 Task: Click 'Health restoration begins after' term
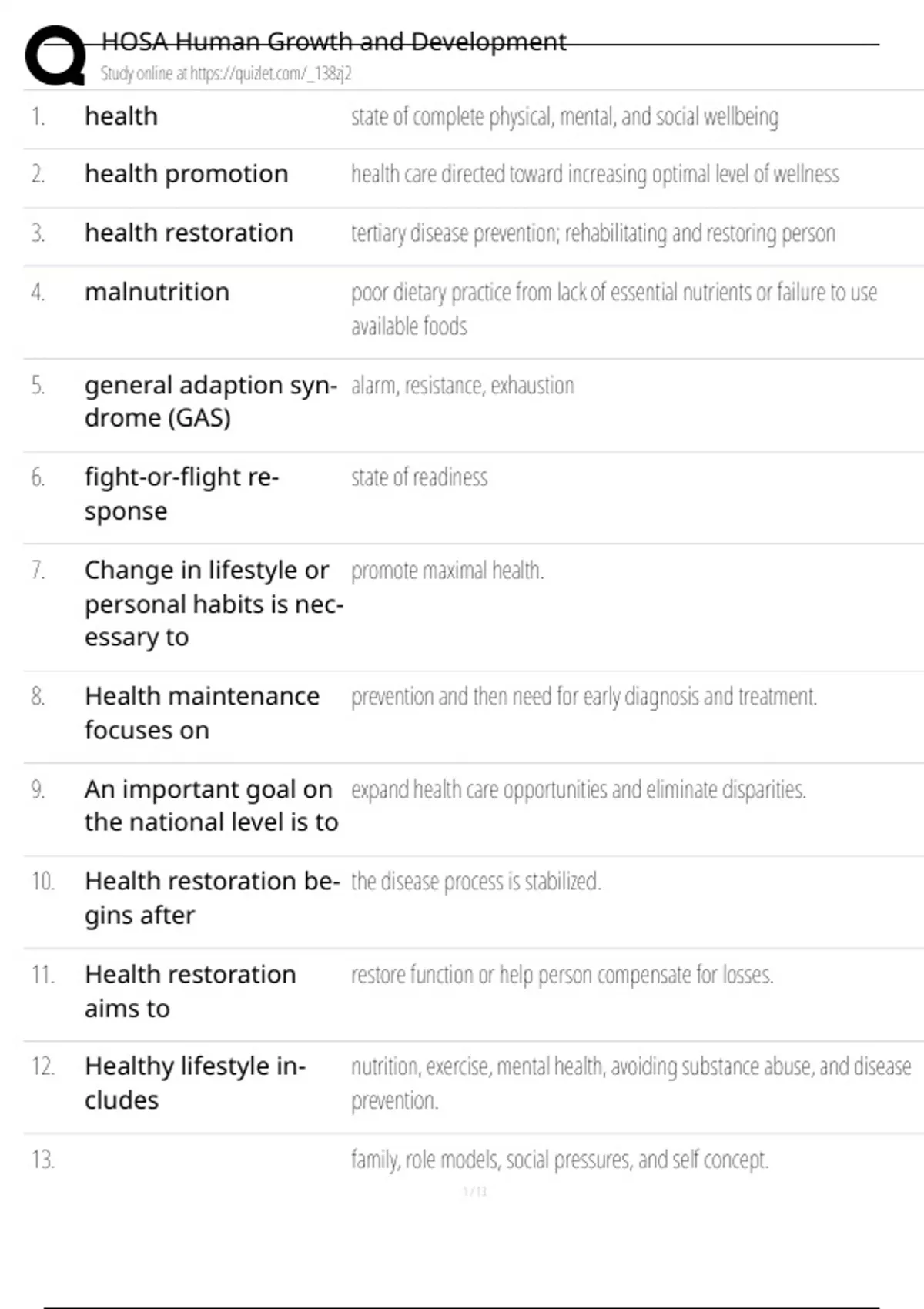click(x=213, y=898)
